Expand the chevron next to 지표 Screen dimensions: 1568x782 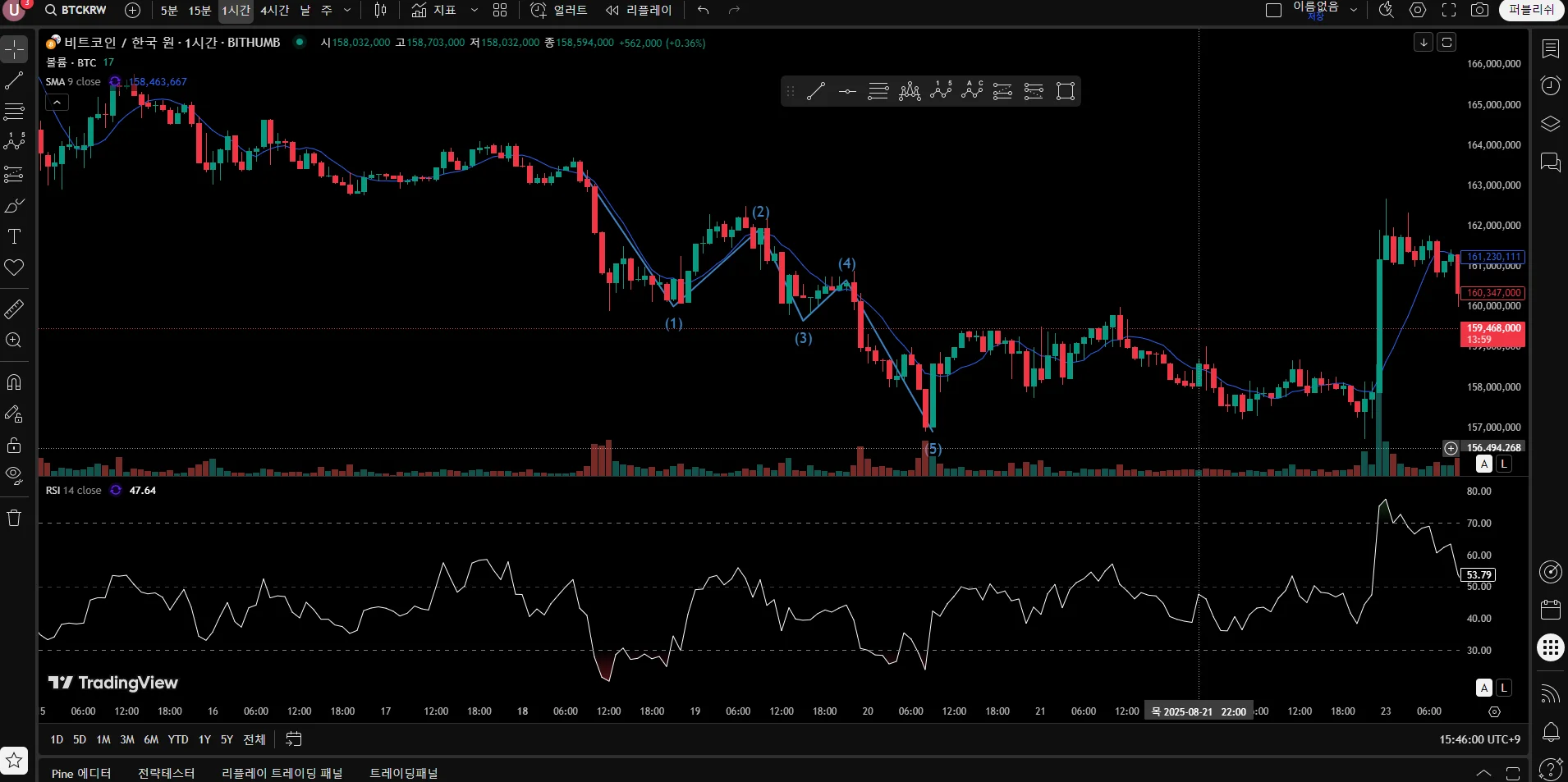[x=474, y=11]
